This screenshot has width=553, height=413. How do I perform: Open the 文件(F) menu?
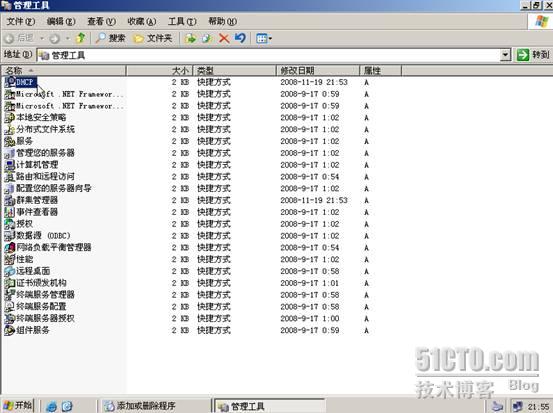(21, 22)
